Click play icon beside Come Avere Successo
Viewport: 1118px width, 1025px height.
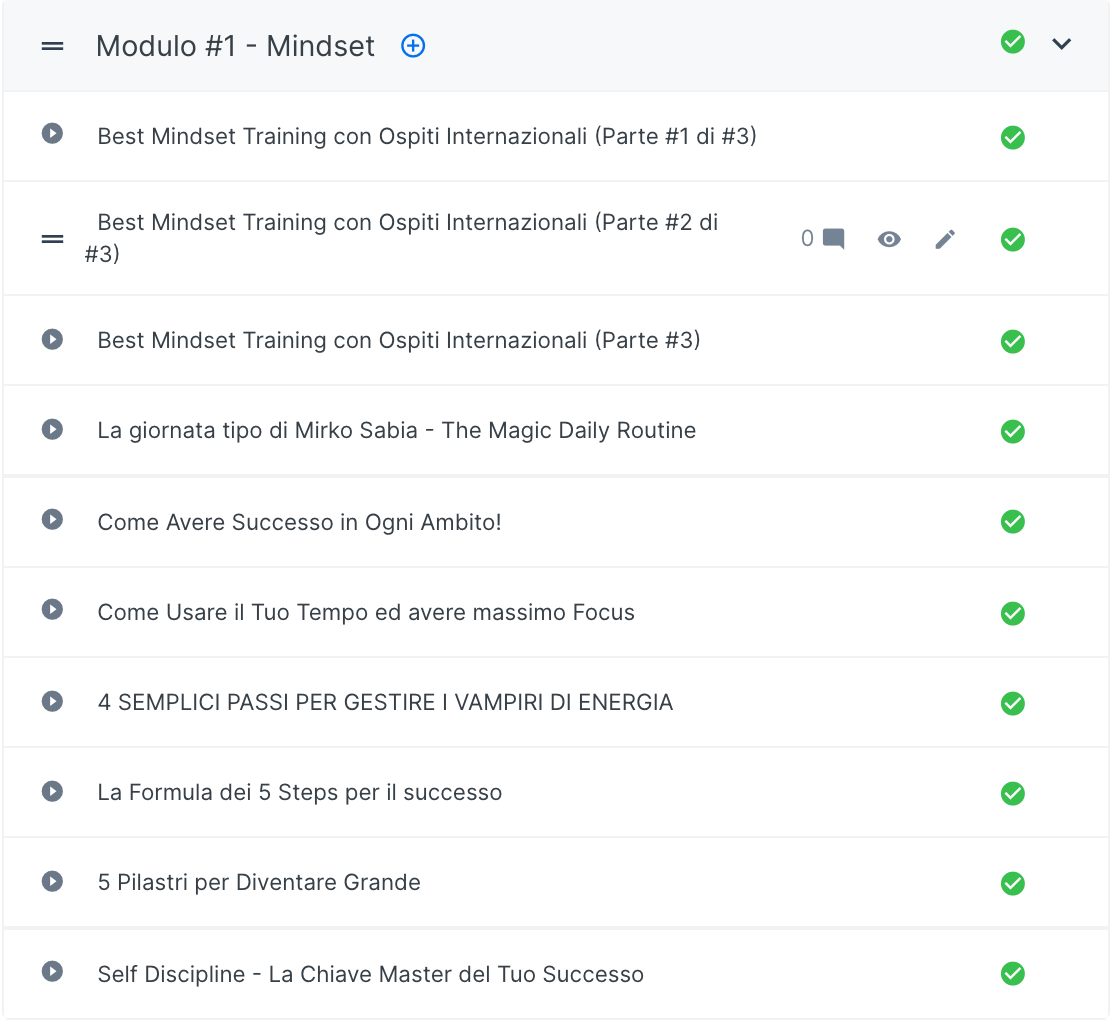[52, 520]
